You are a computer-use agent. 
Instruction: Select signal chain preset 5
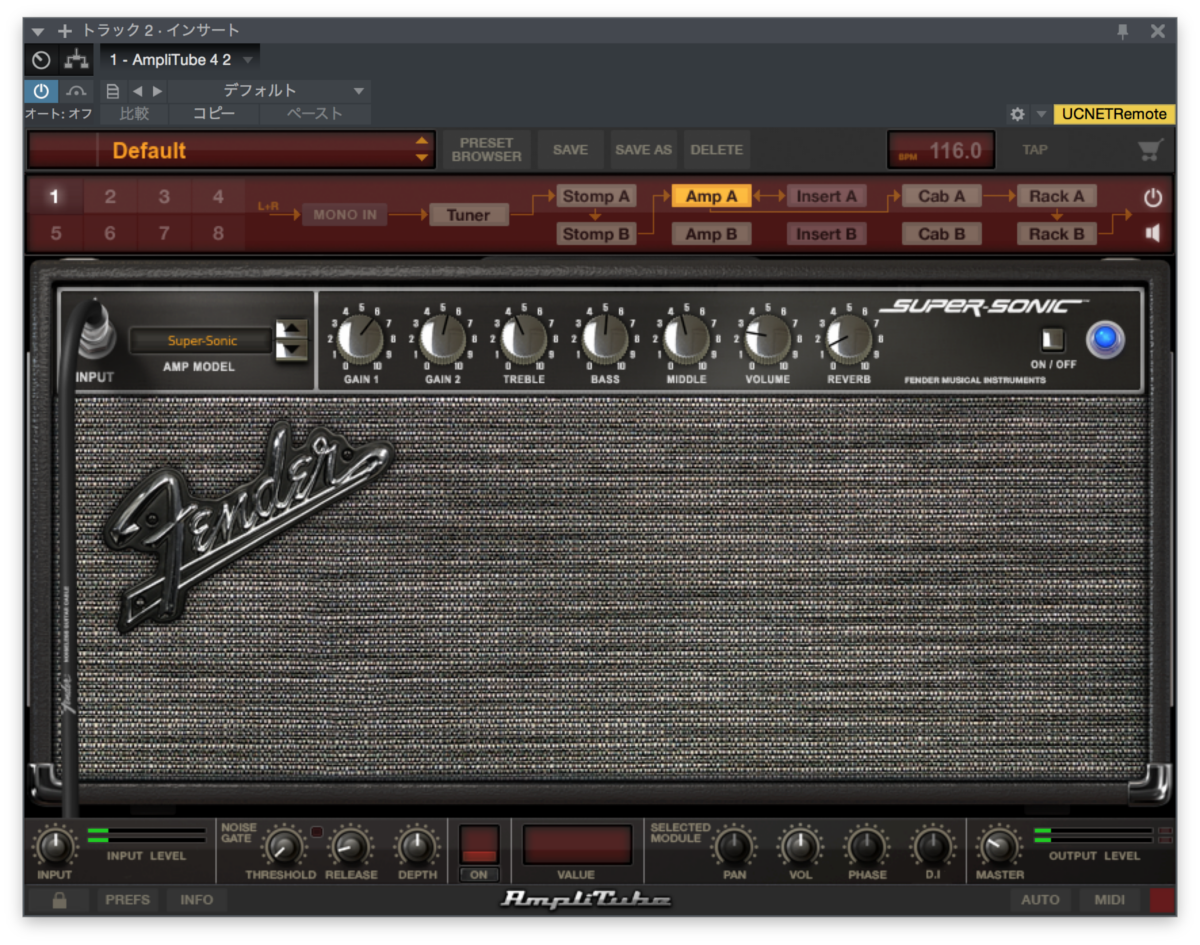coord(55,234)
